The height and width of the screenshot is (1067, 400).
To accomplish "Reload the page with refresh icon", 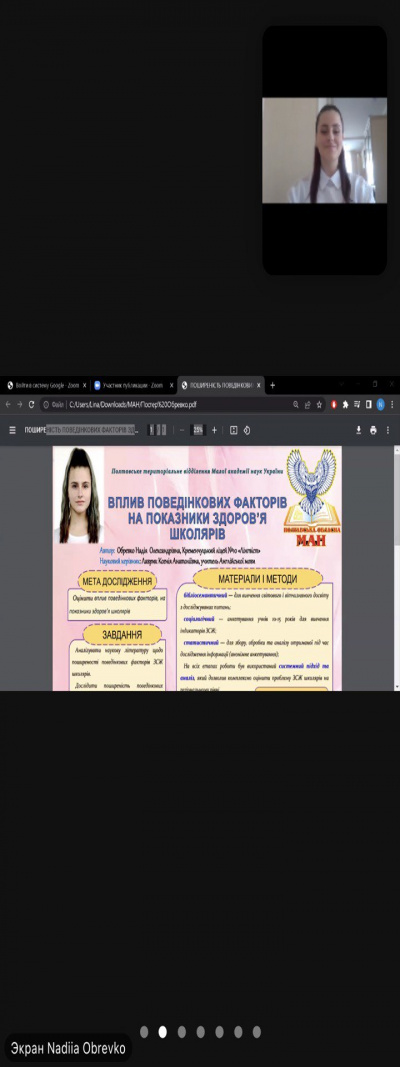I will [31, 404].
